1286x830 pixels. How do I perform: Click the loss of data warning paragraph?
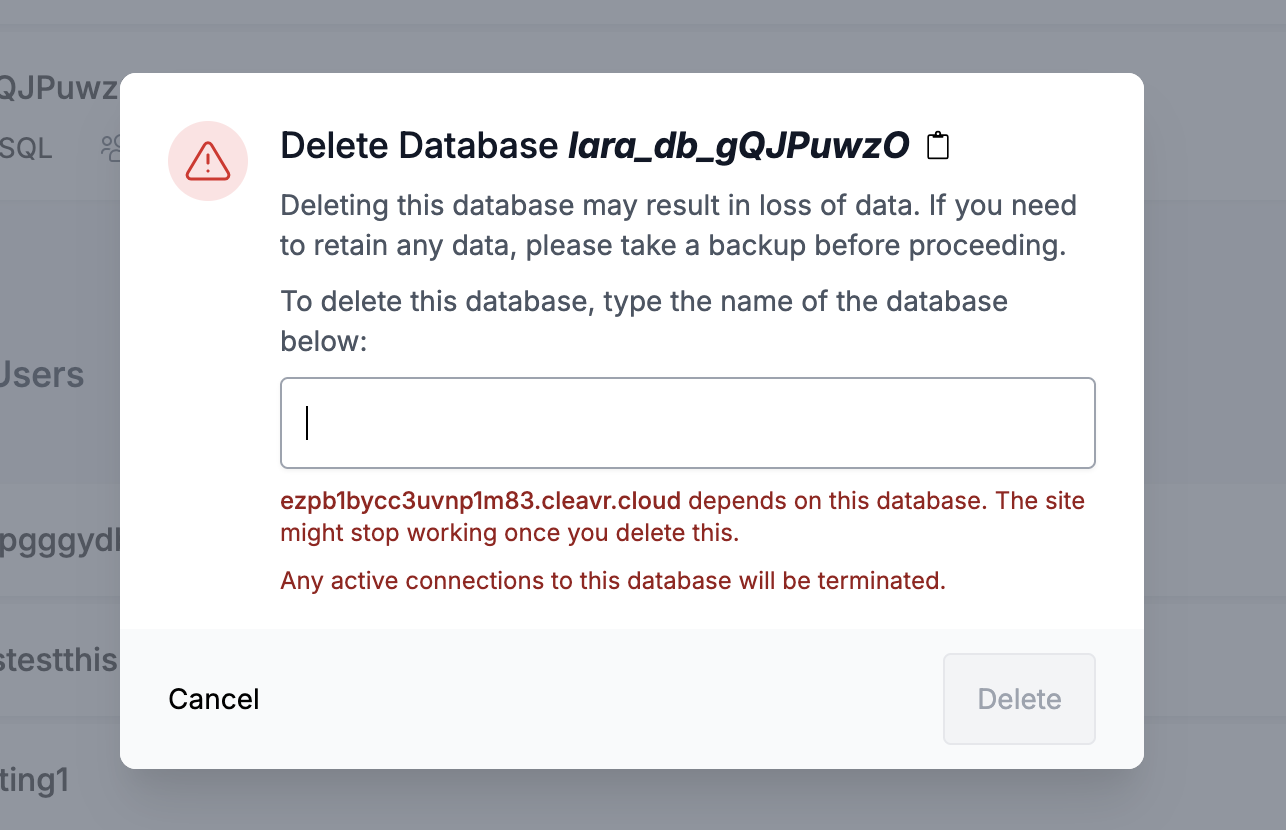coord(678,226)
